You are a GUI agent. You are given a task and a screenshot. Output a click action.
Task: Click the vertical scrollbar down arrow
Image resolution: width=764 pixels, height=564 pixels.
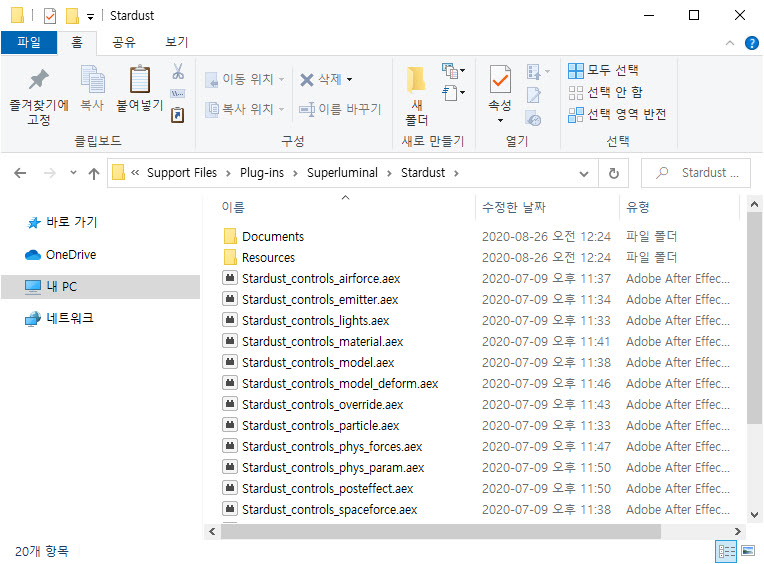754,515
